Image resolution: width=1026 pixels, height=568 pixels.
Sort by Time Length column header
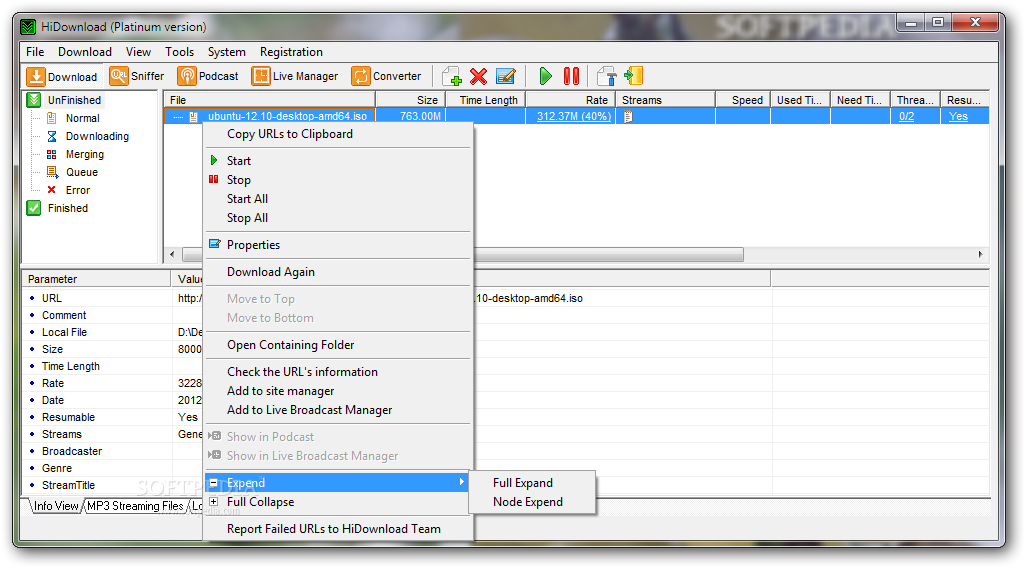click(x=486, y=100)
